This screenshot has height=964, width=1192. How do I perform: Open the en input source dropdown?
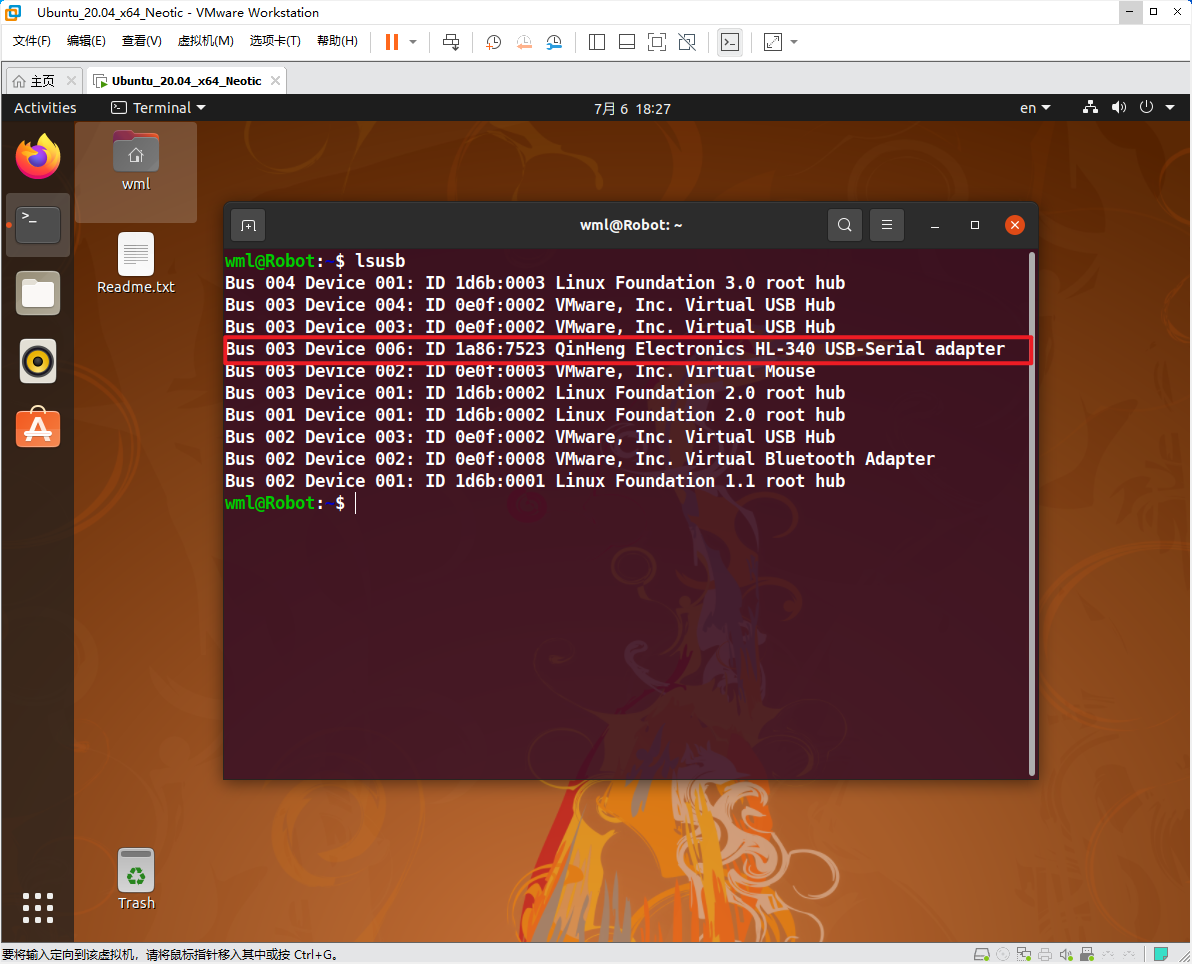pyautogui.click(x=1035, y=108)
